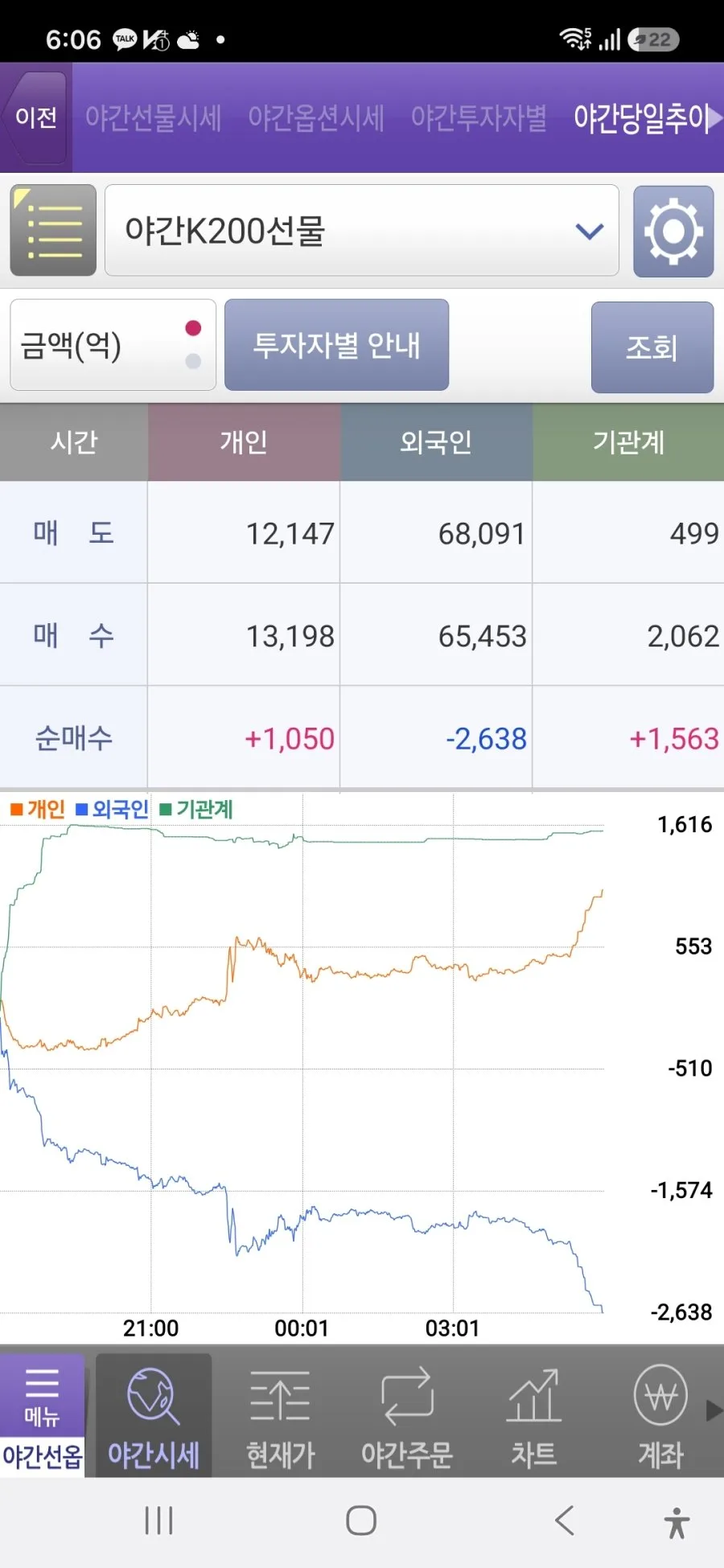Switch to 야간투자자별 tab
724x1568 pixels.
click(479, 118)
